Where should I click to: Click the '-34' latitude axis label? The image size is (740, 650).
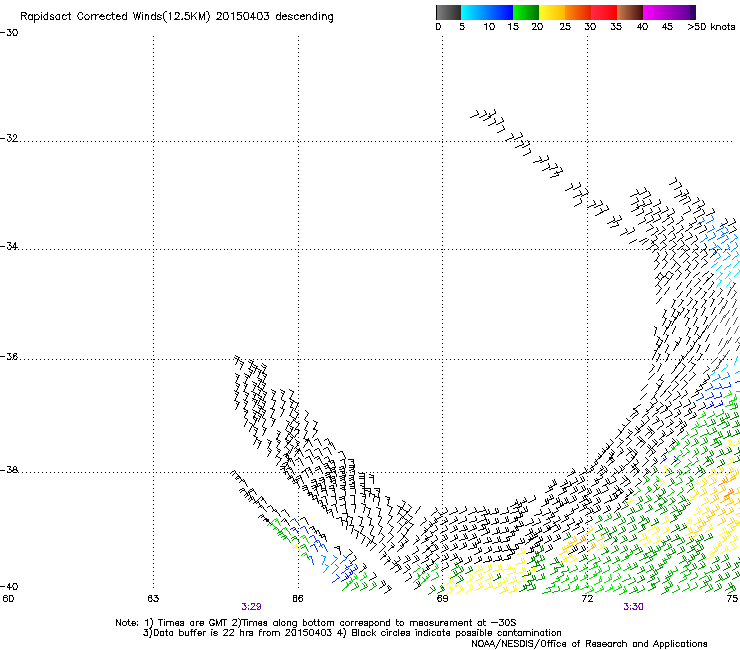point(9,246)
